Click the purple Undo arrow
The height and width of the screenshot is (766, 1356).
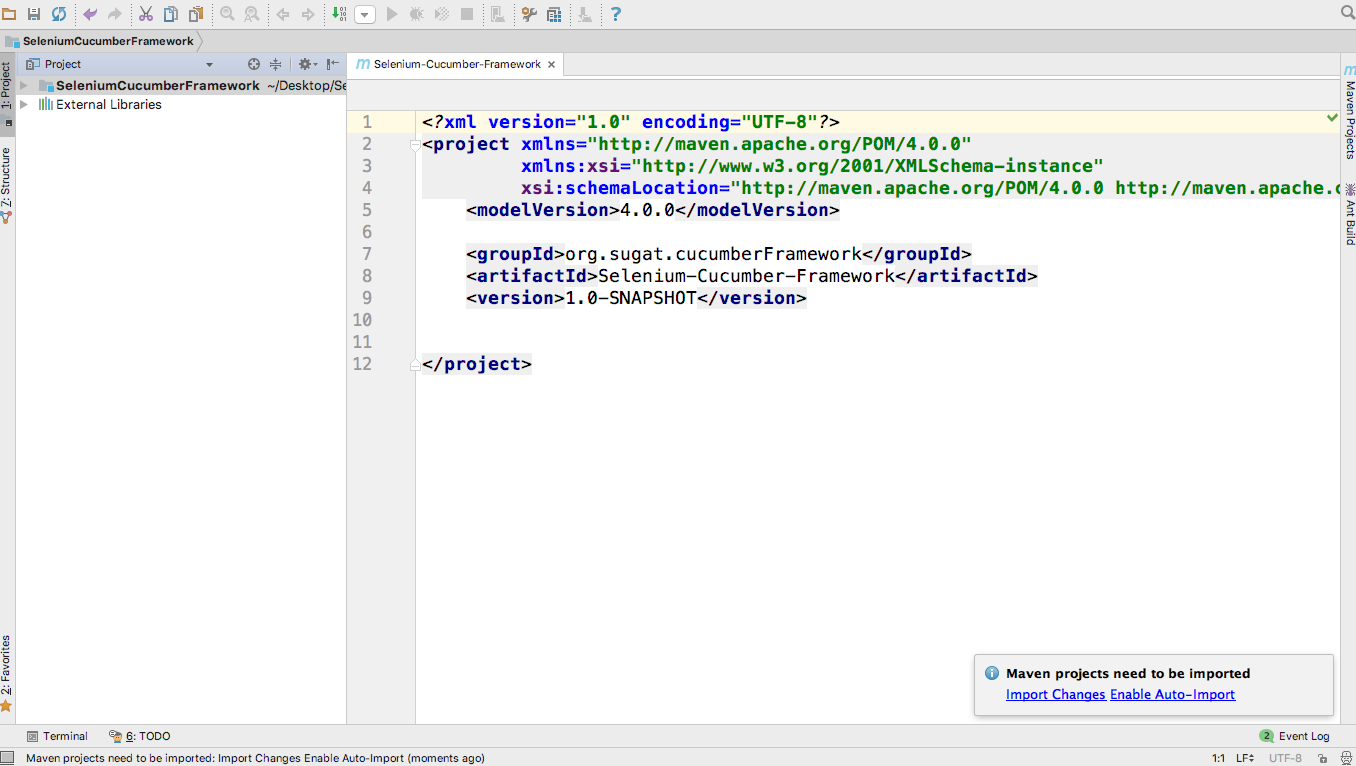coord(90,14)
